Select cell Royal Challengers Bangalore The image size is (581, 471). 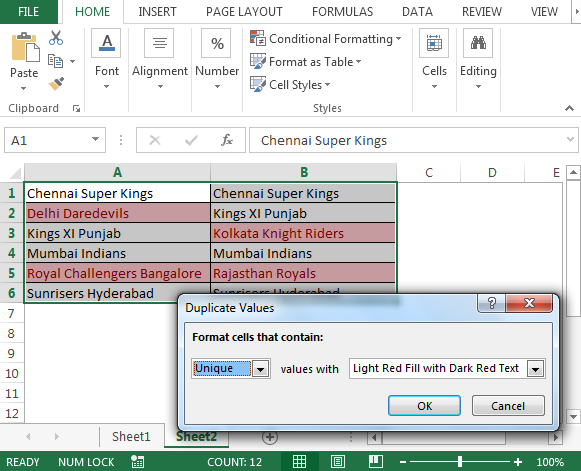point(117,273)
